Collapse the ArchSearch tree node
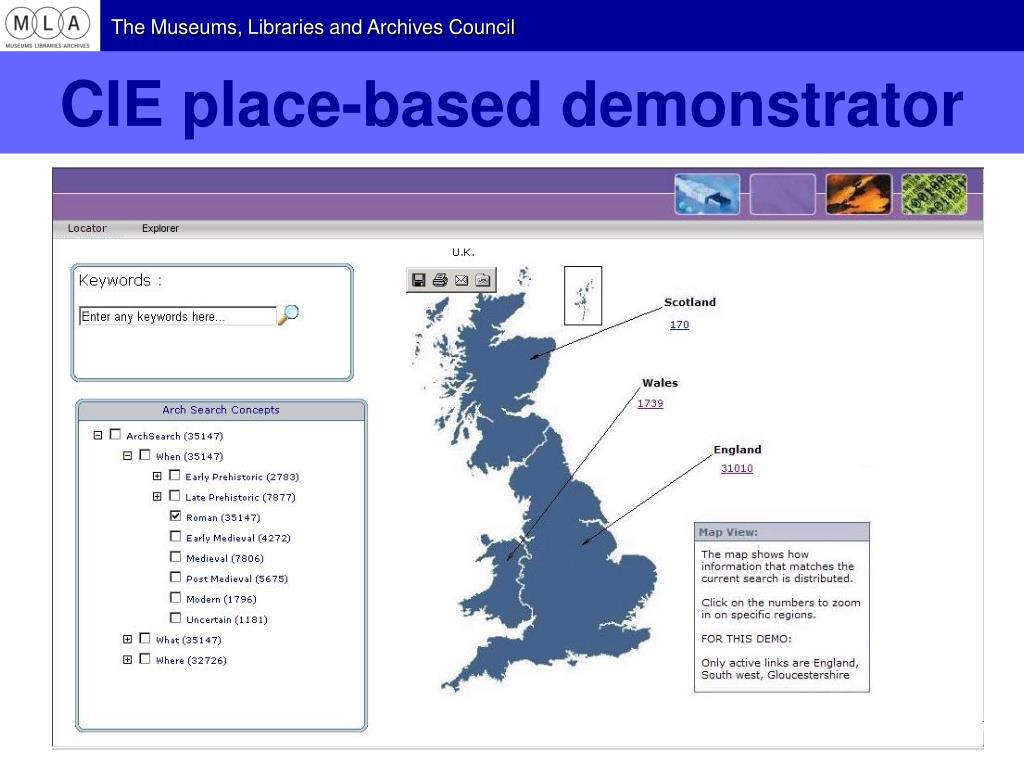 (98, 435)
